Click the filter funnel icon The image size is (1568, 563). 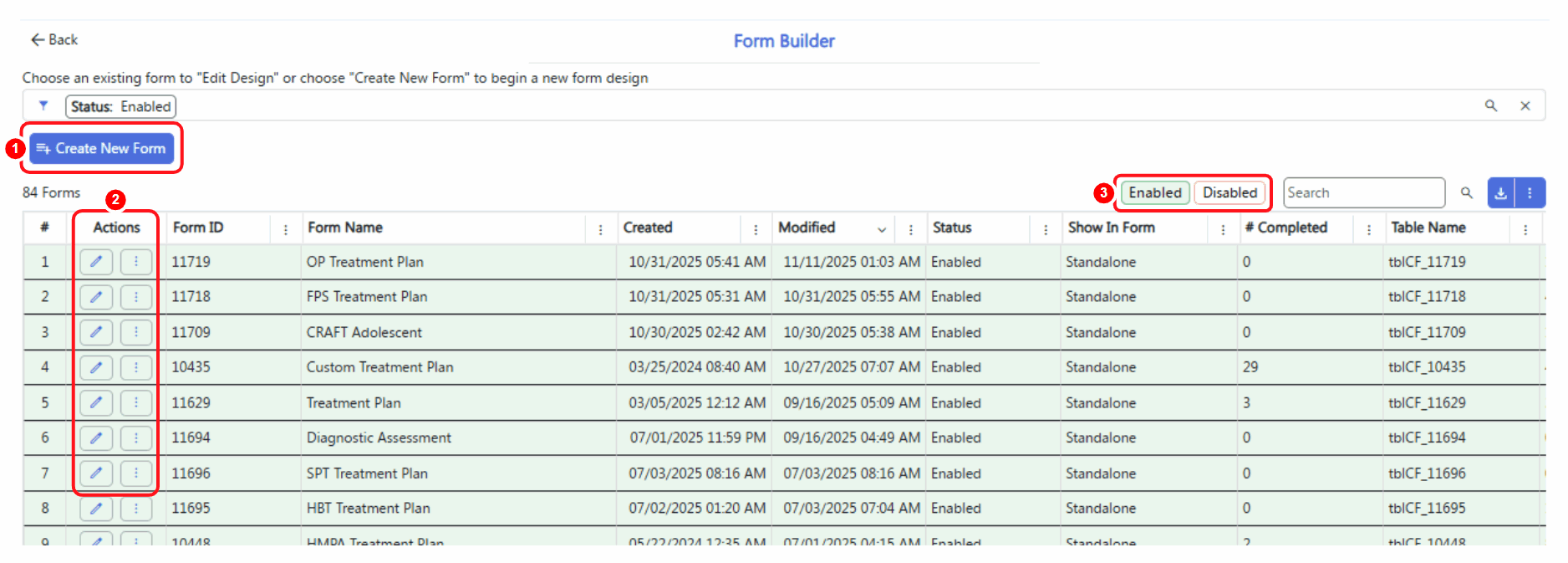[43, 105]
